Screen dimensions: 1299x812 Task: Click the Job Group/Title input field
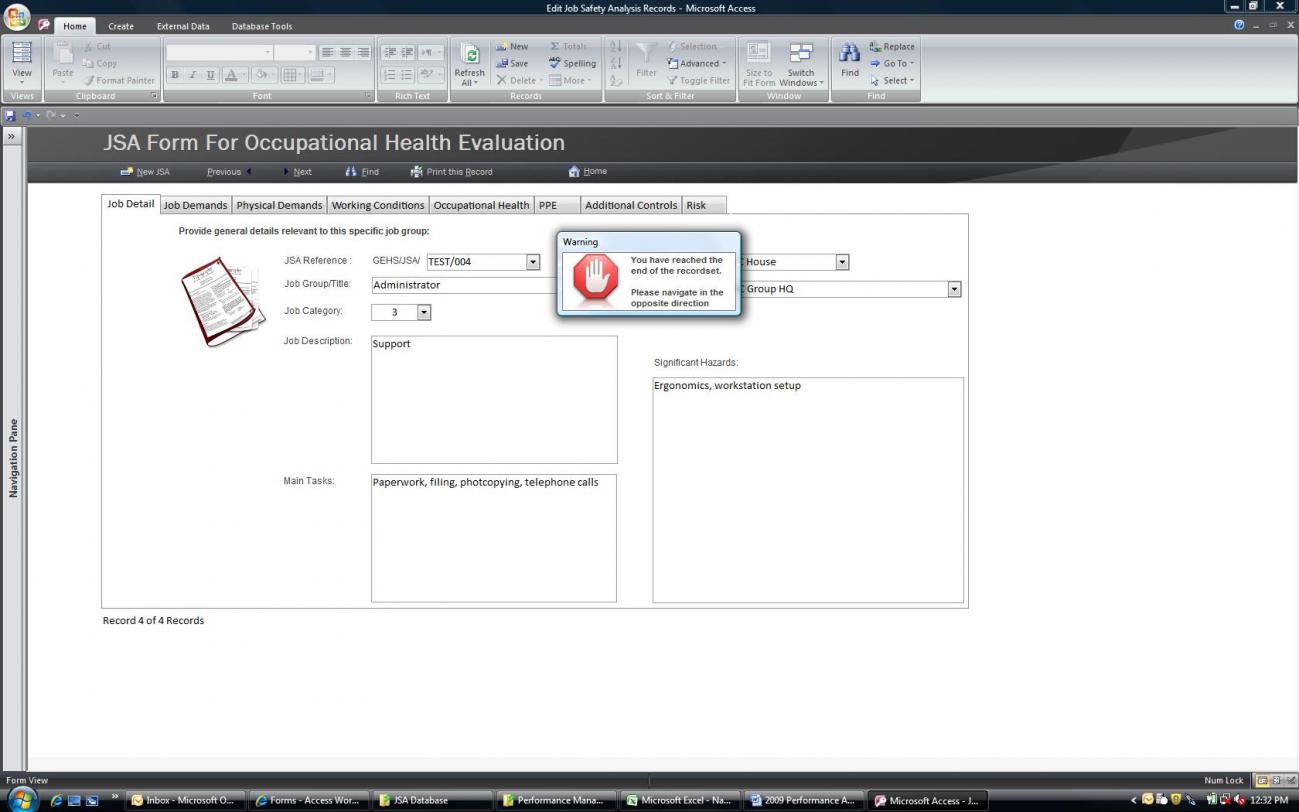[x=463, y=285]
